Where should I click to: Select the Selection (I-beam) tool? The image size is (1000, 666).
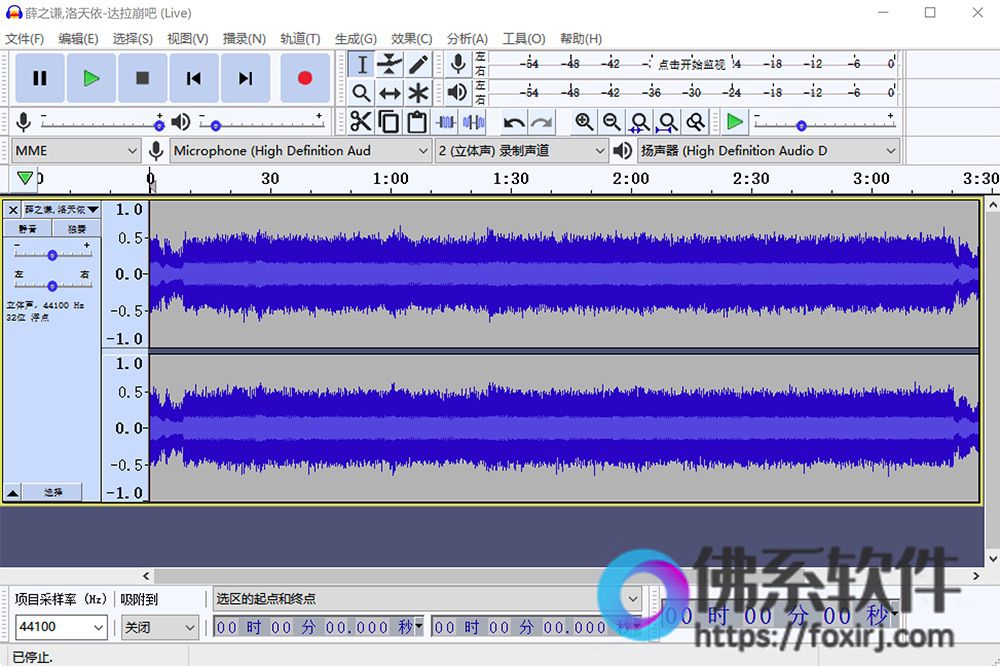coord(362,64)
